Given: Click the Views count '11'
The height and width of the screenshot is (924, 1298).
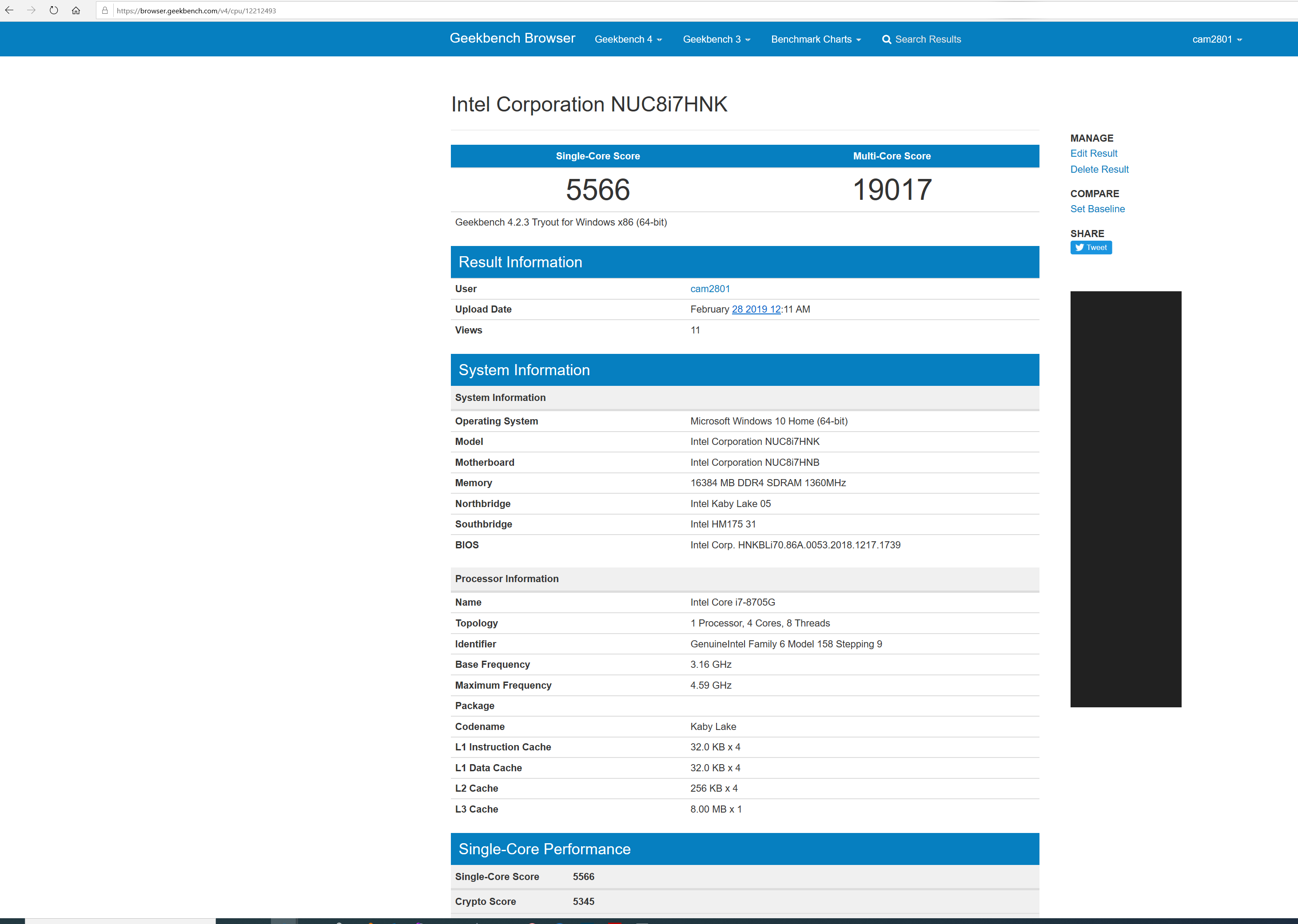Looking at the screenshot, I should pos(695,330).
